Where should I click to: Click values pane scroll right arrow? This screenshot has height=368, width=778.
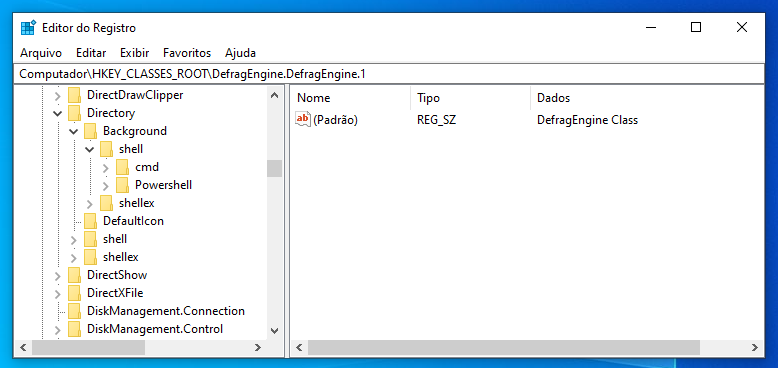pos(755,348)
